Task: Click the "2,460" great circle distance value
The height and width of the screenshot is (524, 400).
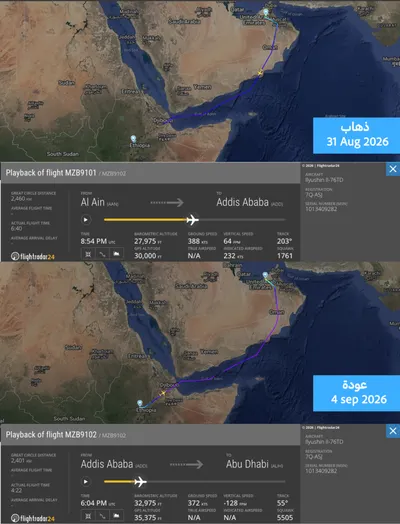Action: [x=18, y=199]
